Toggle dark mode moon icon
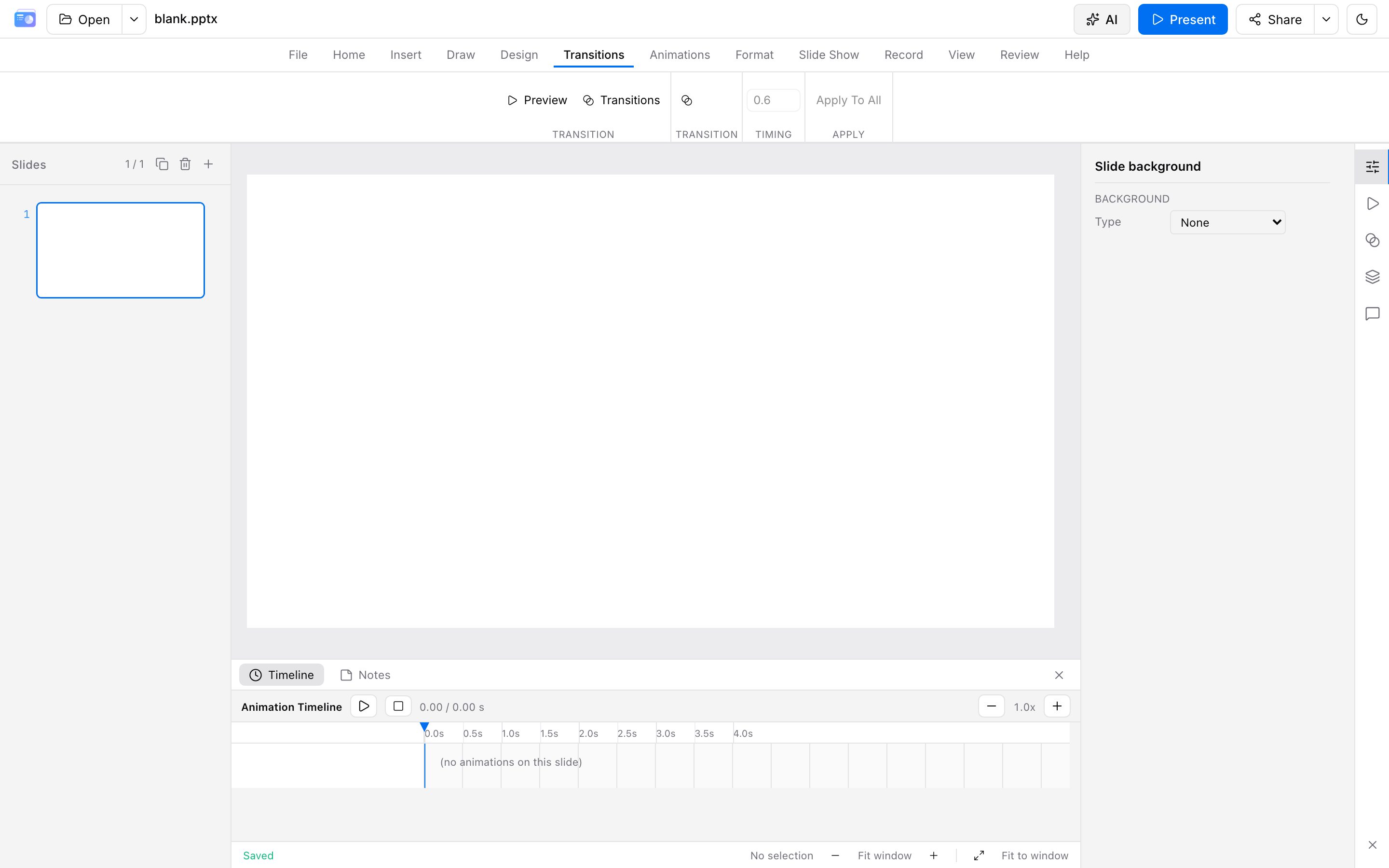Viewport: 1389px width, 868px height. tap(1362, 19)
